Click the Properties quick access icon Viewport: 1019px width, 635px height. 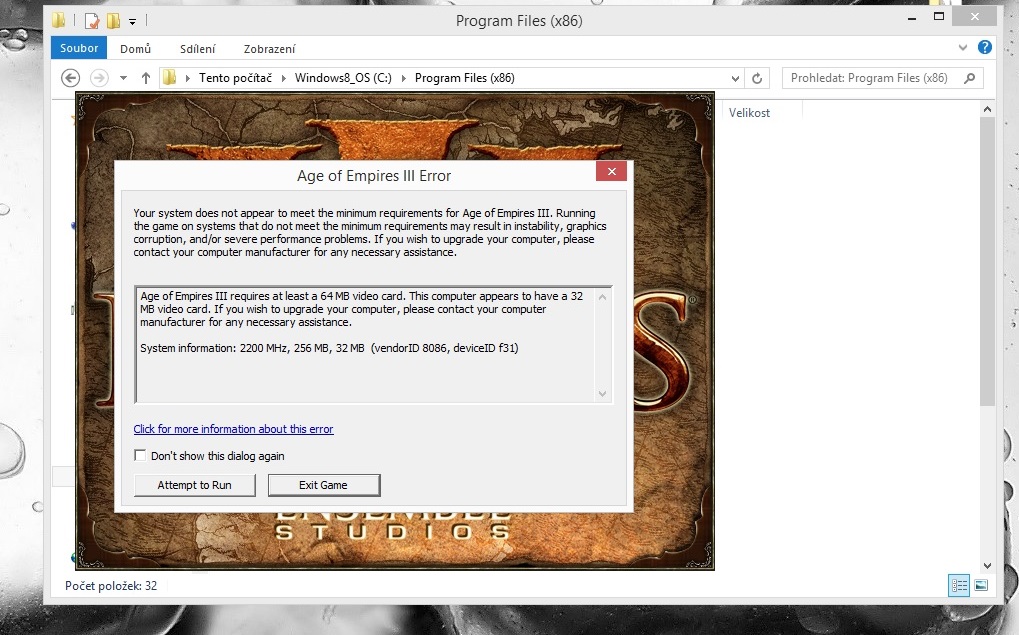pyautogui.click(x=92, y=21)
